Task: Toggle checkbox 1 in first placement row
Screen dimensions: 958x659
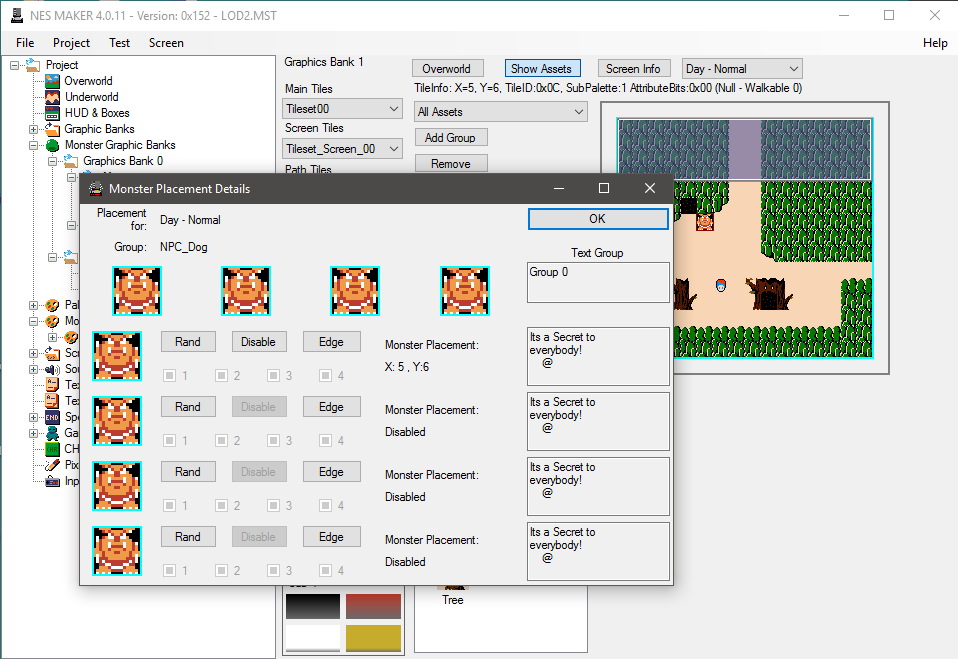Action: pos(170,376)
